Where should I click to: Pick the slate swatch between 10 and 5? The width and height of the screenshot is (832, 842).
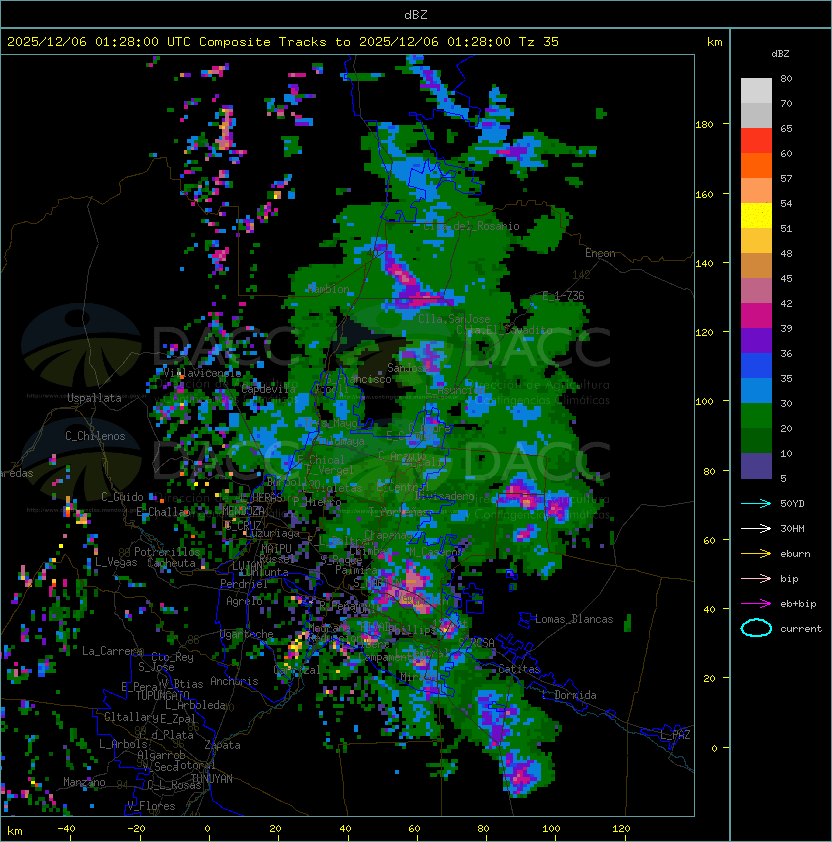click(x=756, y=466)
